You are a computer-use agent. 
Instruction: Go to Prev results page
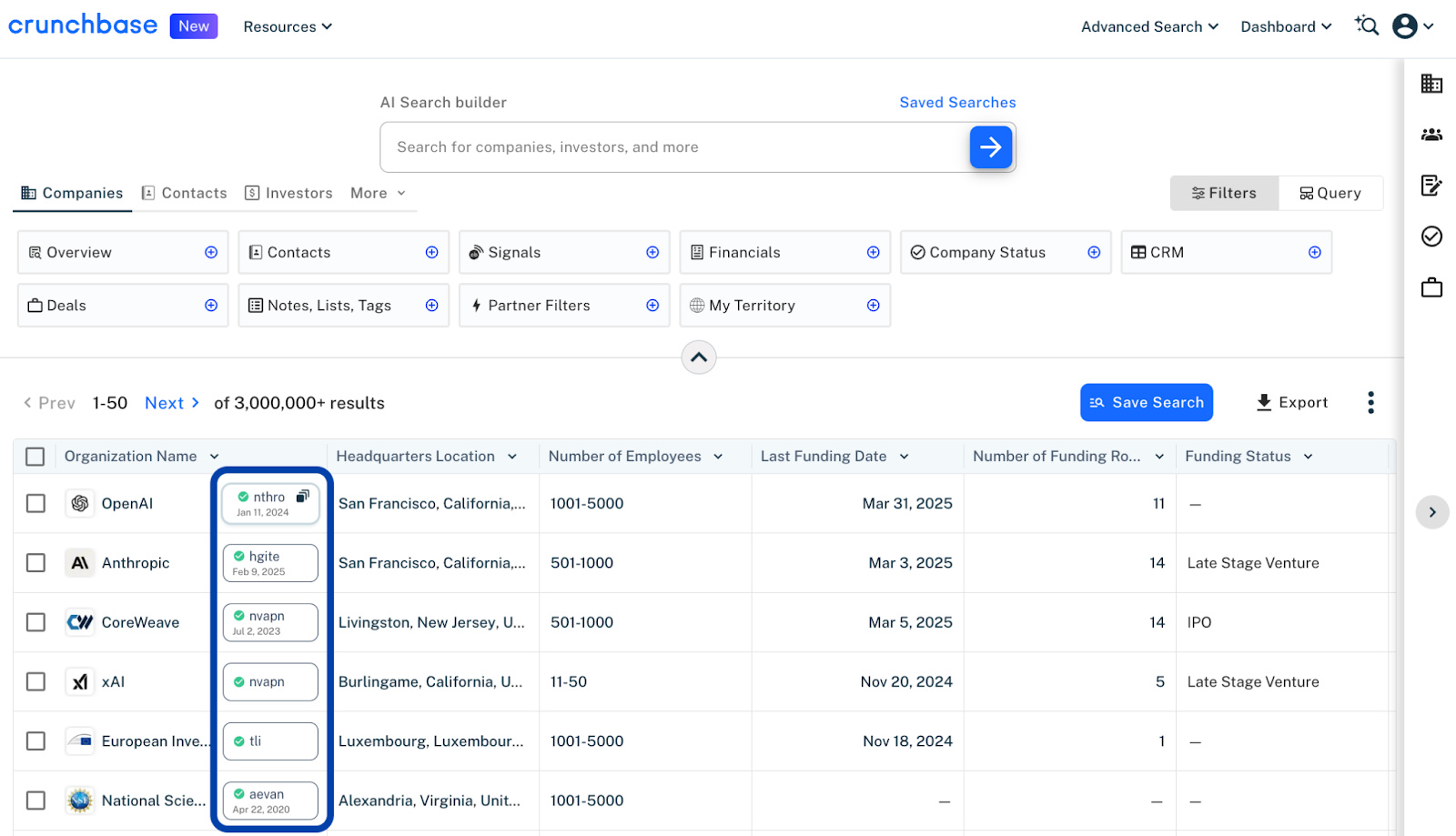coord(49,403)
